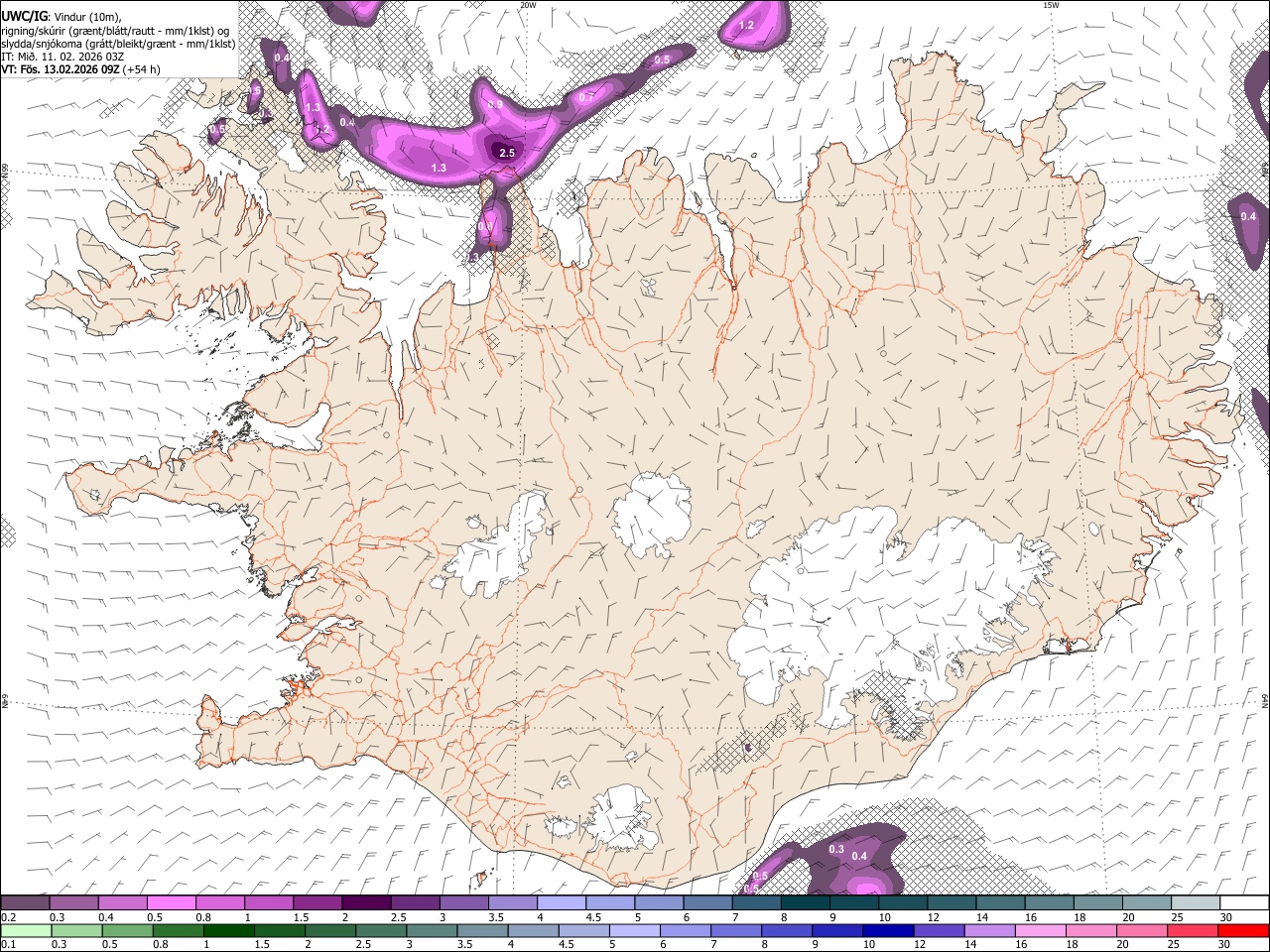The image size is (1270, 952).
Task: Pick upper legend swatch between 2.5 and 3
Action: pyautogui.click(x=414, y=902)
